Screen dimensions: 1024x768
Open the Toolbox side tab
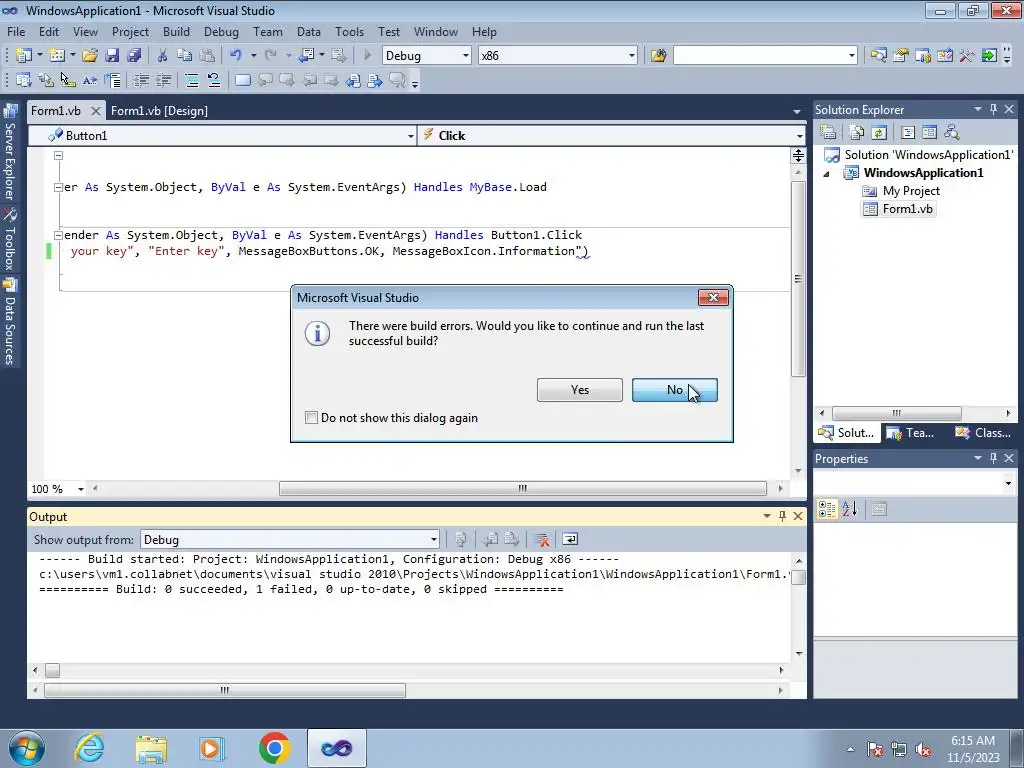[x=10, y=240]
